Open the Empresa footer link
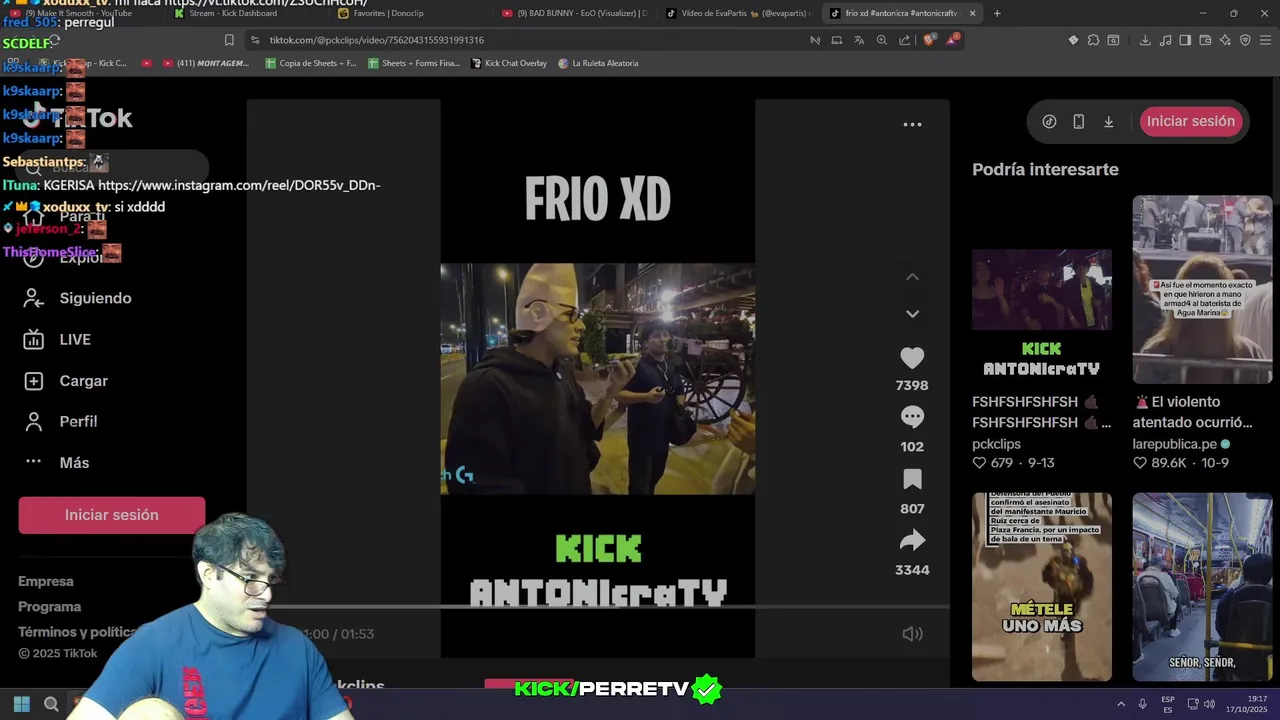This screenshot has height=720, width=1280. click(46, 582)
